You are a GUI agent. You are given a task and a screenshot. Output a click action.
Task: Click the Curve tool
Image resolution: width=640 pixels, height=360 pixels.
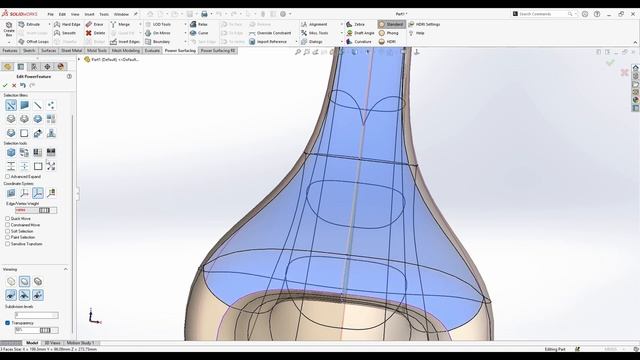(x=199, y=33)
